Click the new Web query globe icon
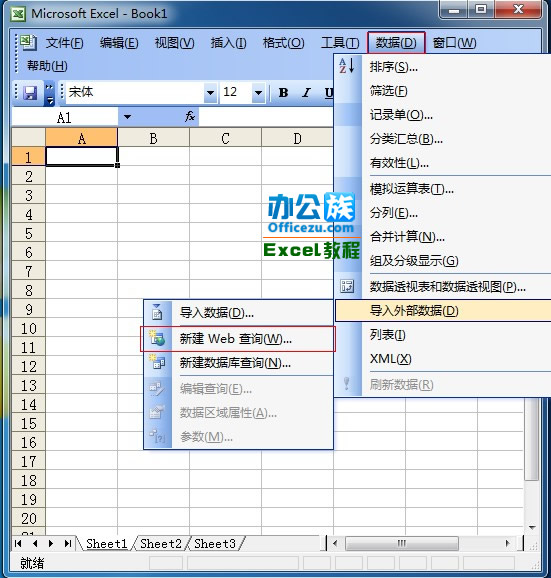 (x=157, y=338)
